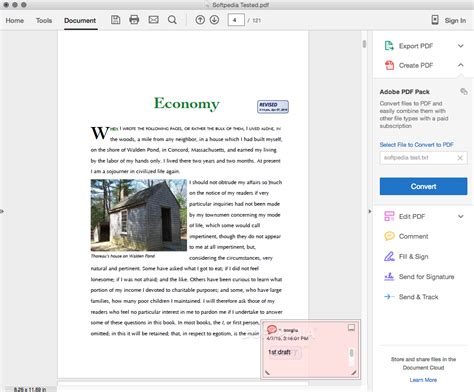Send file by email envelope icon
474x392 pixels.
(153, 20)
